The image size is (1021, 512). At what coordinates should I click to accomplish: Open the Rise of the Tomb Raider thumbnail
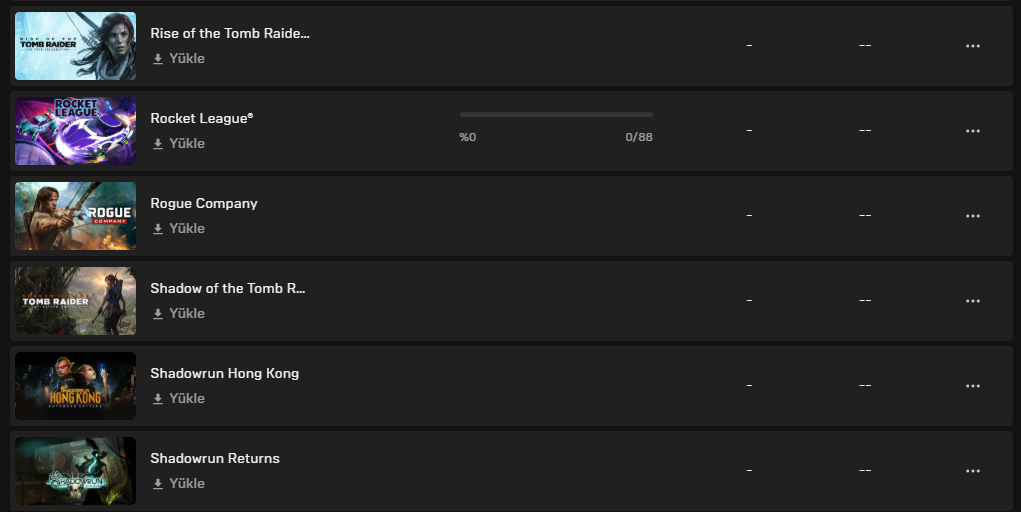[x=76, y=46]
